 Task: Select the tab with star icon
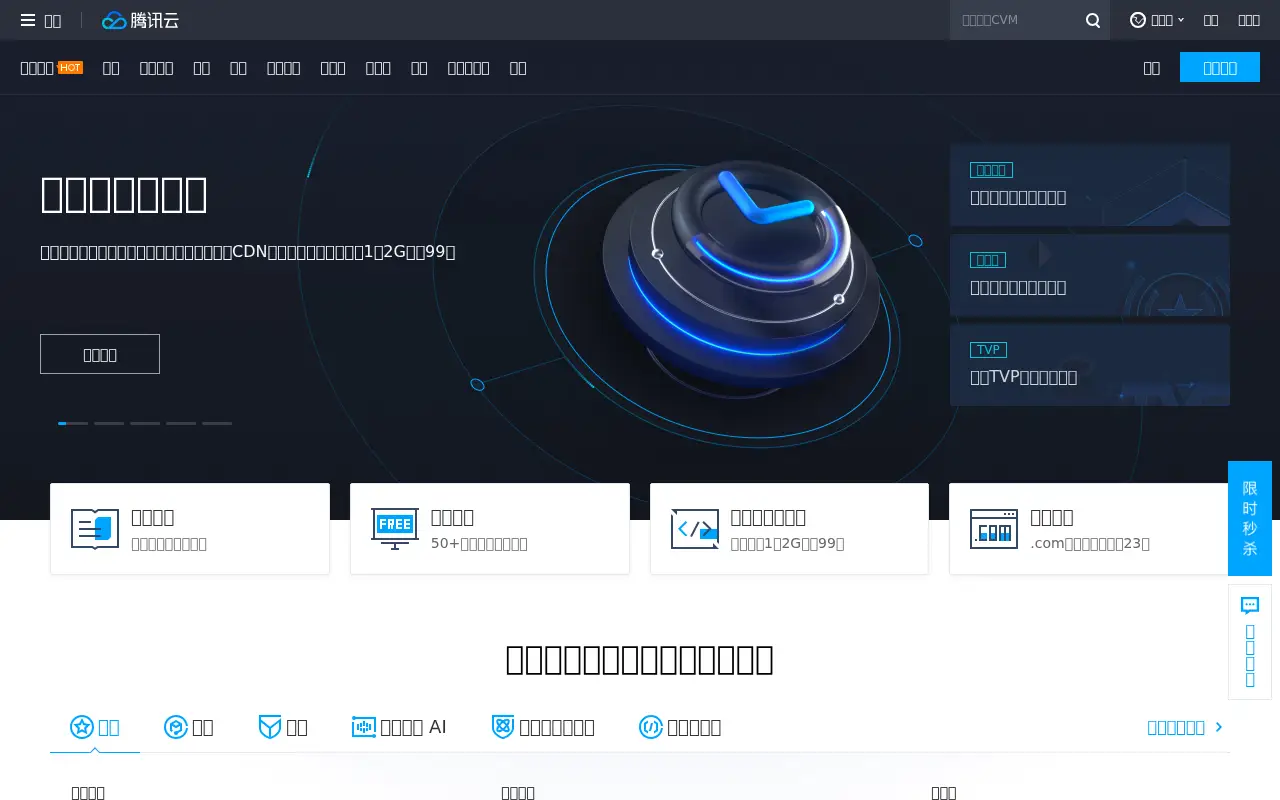pos(95,727)
